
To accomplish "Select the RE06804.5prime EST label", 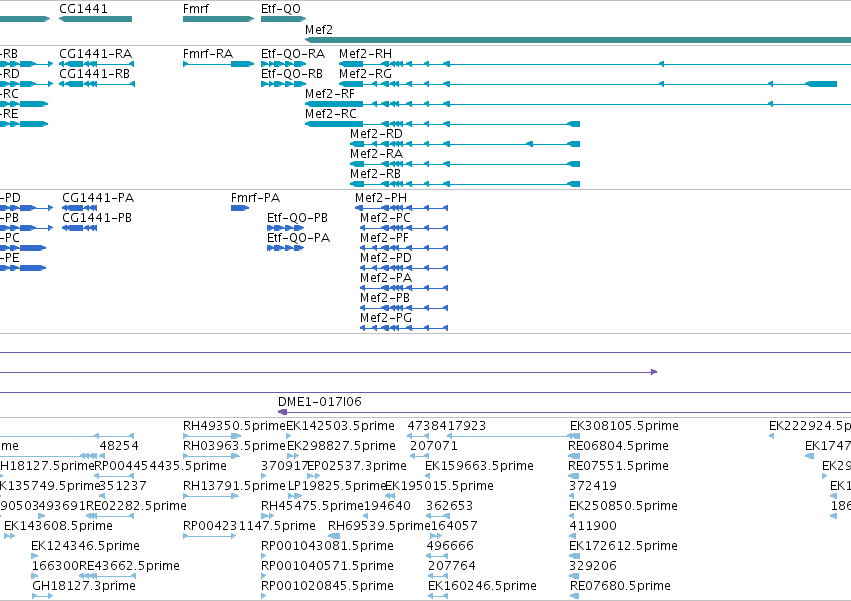I will click(x=618, y=446).
